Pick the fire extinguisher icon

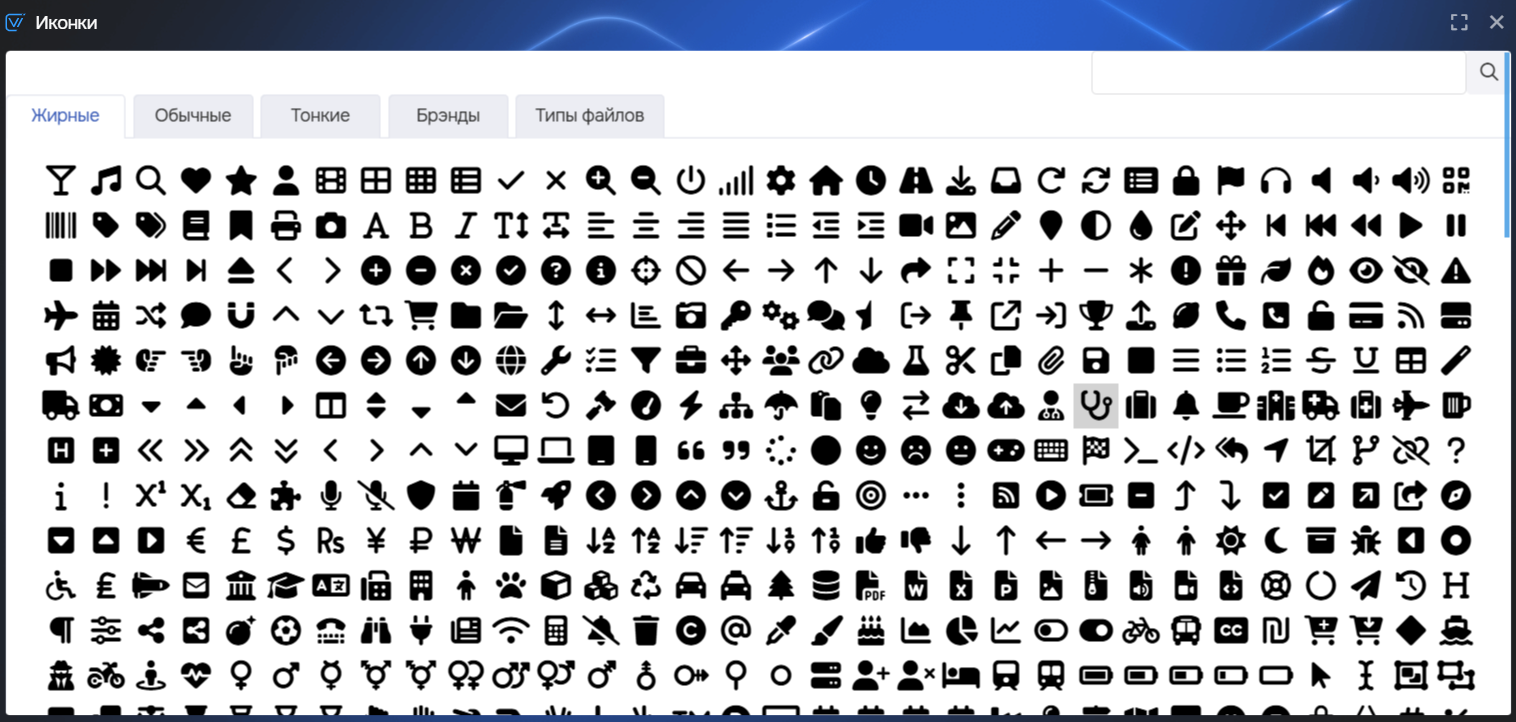(511, 496)
